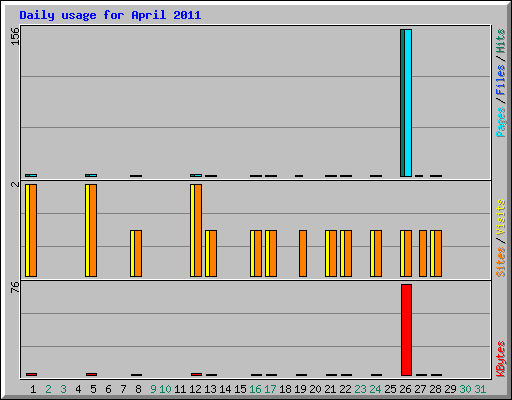Screen dimensions: 512x400
Task: Select the orange Sites bar on day 22
Action: point(348,253)
